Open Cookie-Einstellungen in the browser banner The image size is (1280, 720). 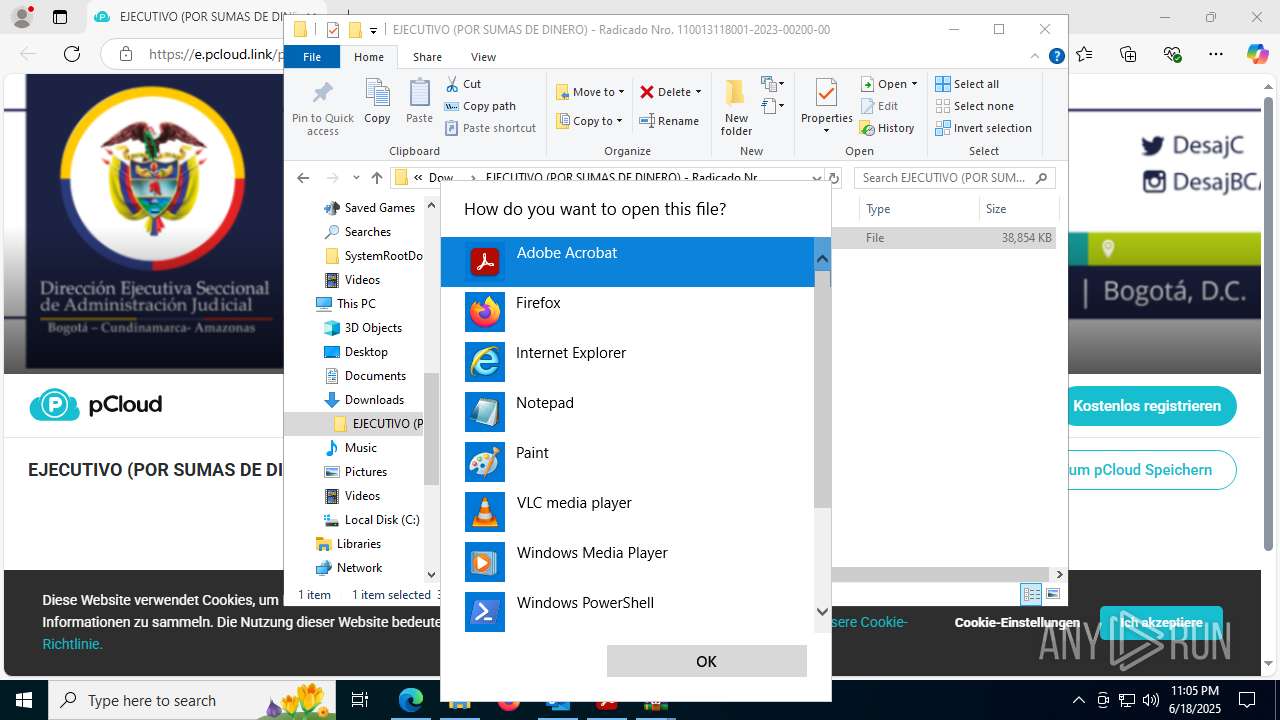click(x=1017, y=622)
